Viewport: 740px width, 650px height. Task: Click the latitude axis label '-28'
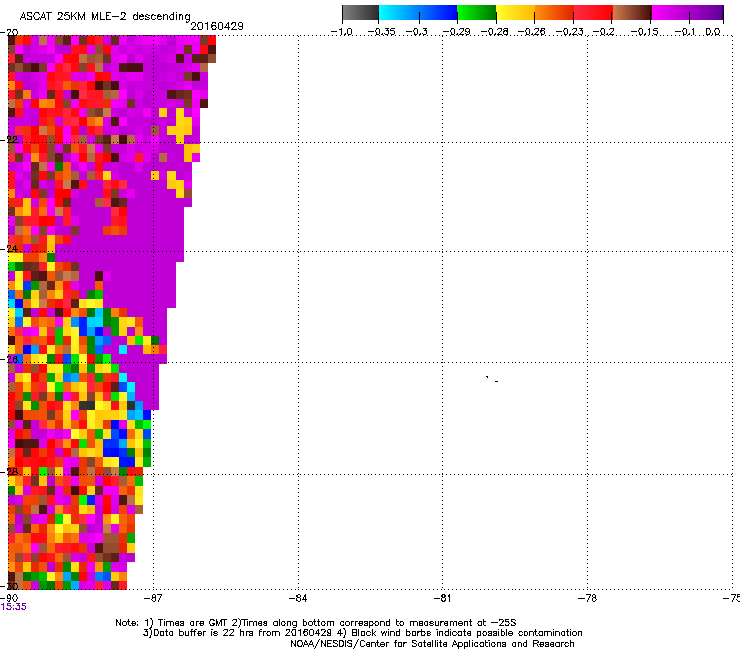[x=9, y=471]
